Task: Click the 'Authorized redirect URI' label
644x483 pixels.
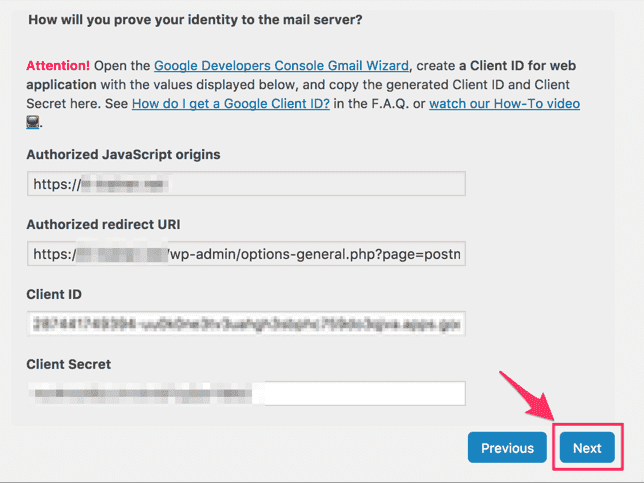Action: tap(103, 225)
